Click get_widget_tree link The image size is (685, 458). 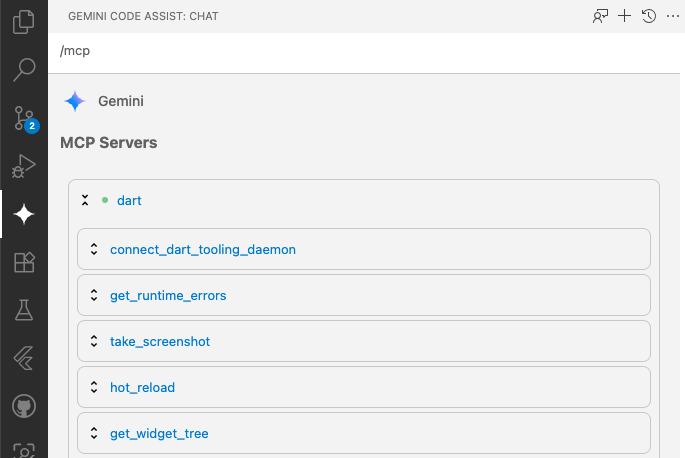click(159, 434)
